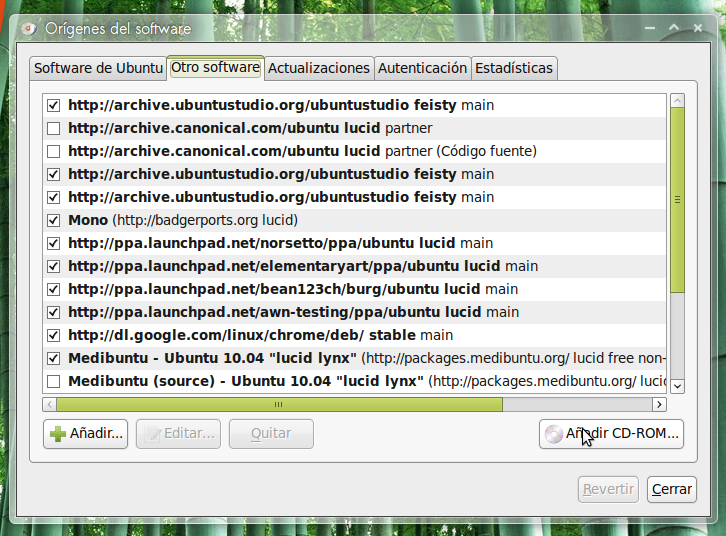Uncheck the first ubuntustudio feisty main source

54,106
